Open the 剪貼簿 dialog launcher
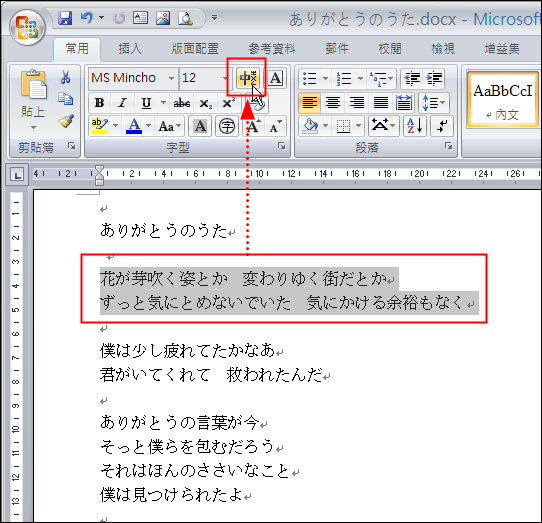Viewport: 542px width, 523px height. [72, 146]
